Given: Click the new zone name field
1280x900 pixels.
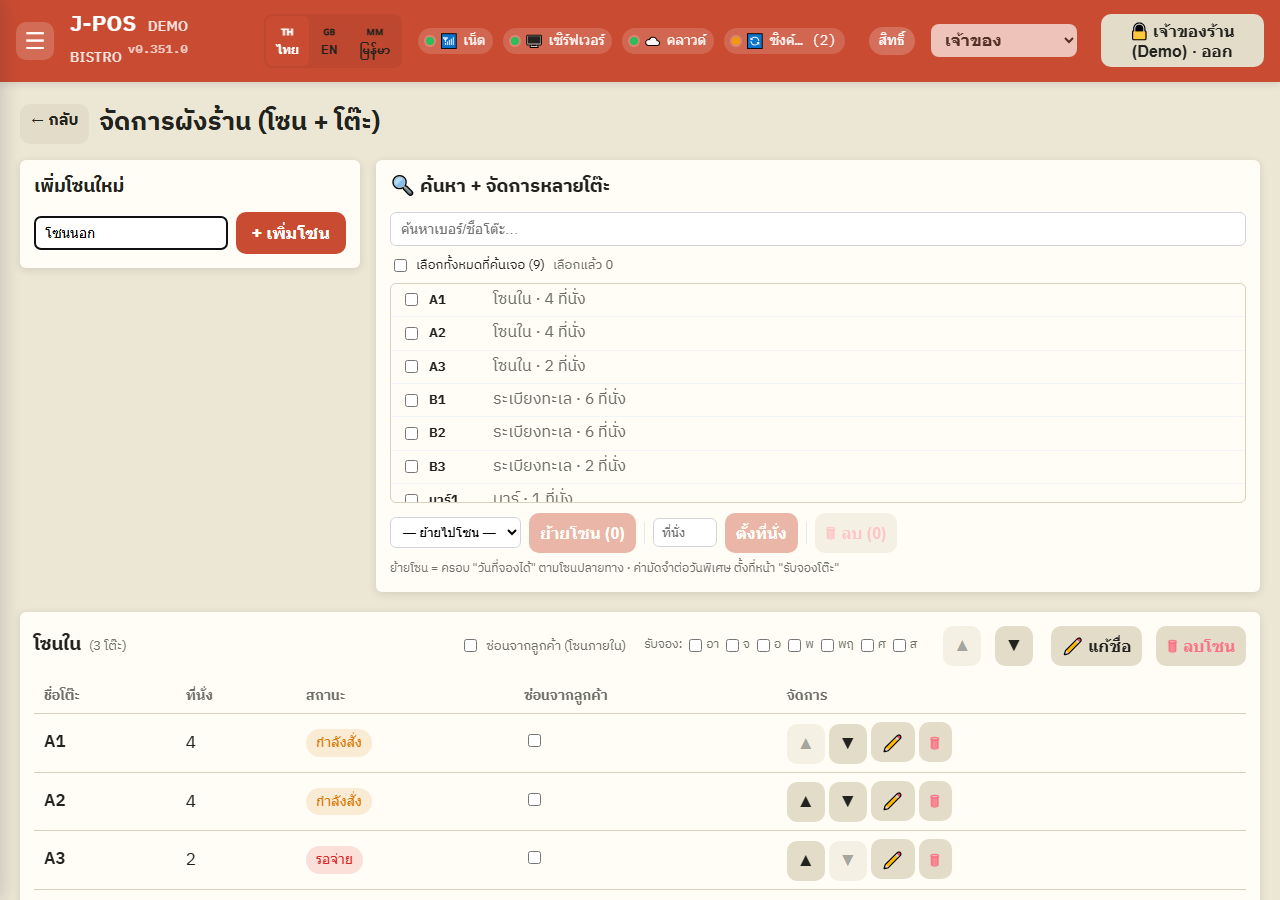Looking at the screenshot, I should (x=131, y=233).
